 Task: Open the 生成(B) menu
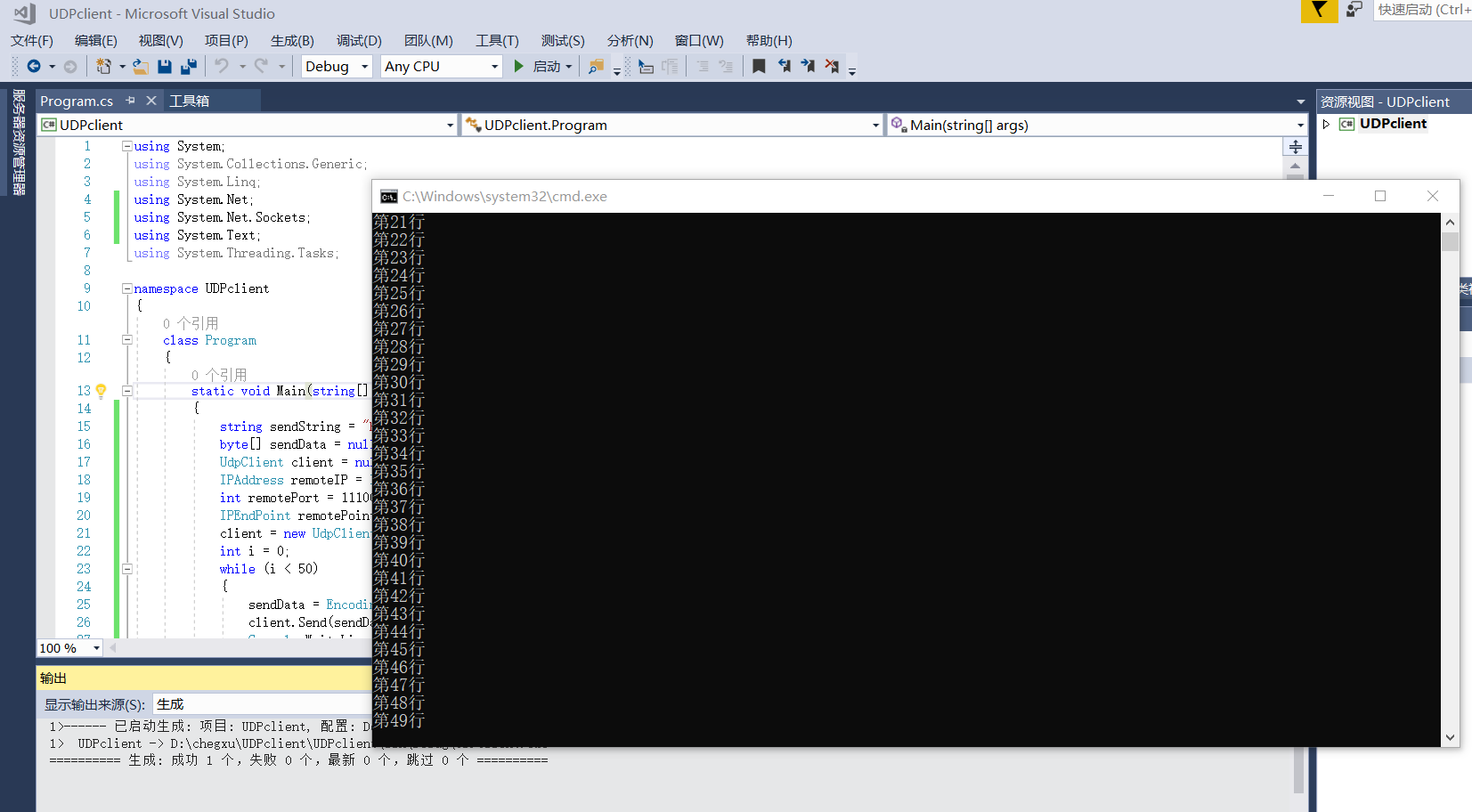point(293,40)
